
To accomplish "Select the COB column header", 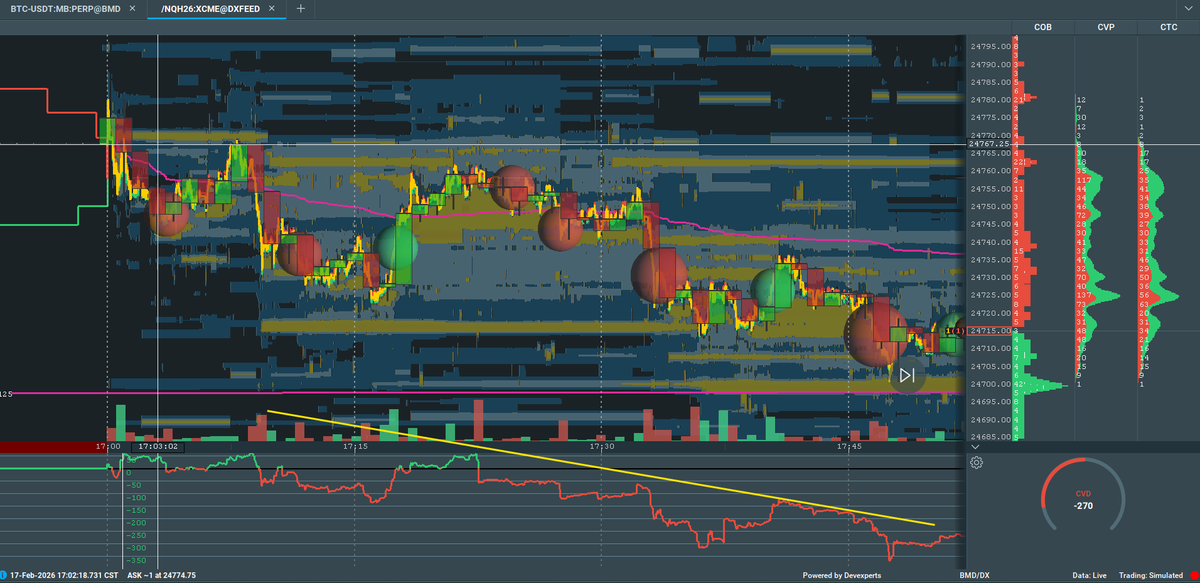I will point(1043,27).
